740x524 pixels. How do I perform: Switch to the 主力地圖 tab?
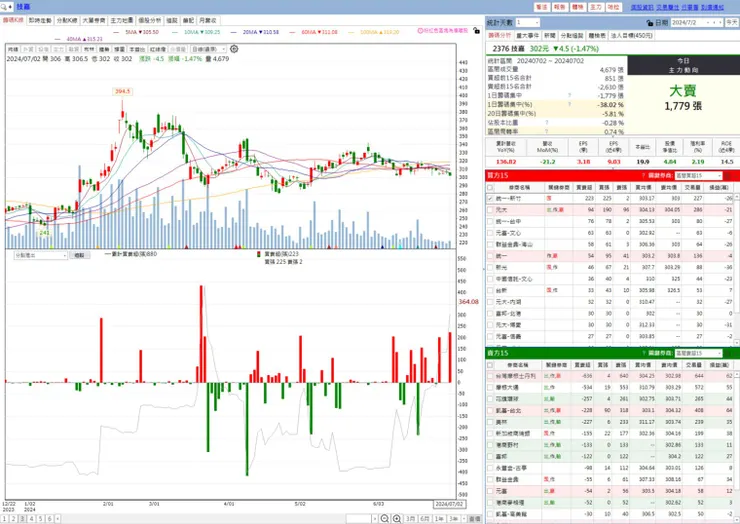tap(121, 20)
